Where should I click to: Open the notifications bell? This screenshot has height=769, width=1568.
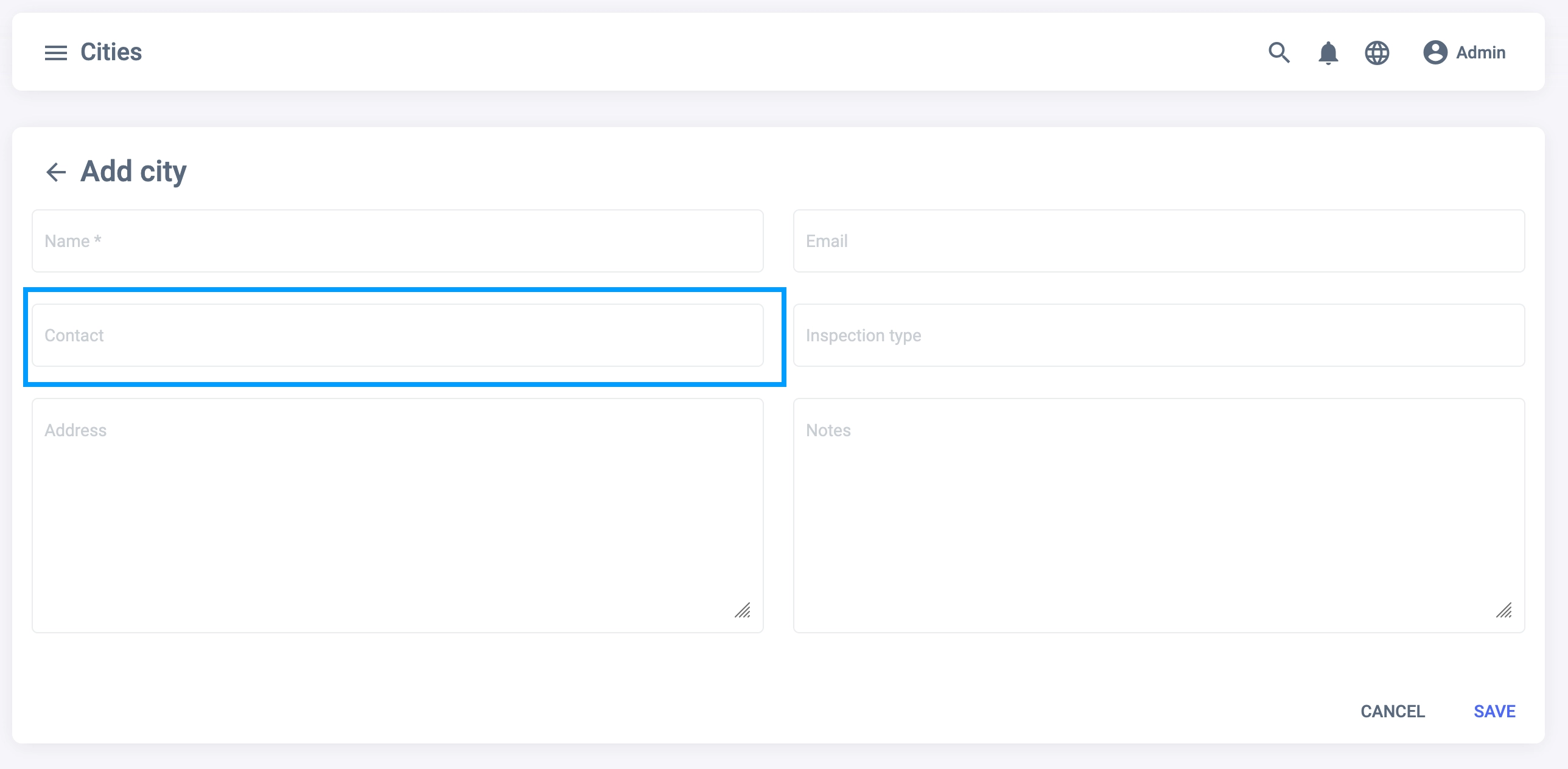[x=1328, y=53]
